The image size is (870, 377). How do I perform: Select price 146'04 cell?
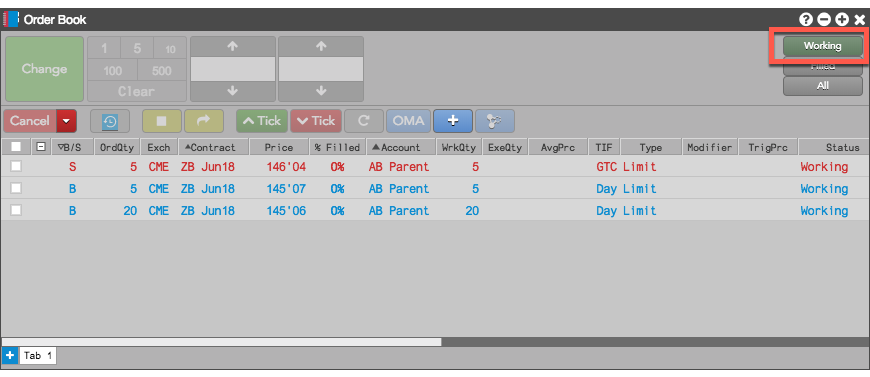285,167
